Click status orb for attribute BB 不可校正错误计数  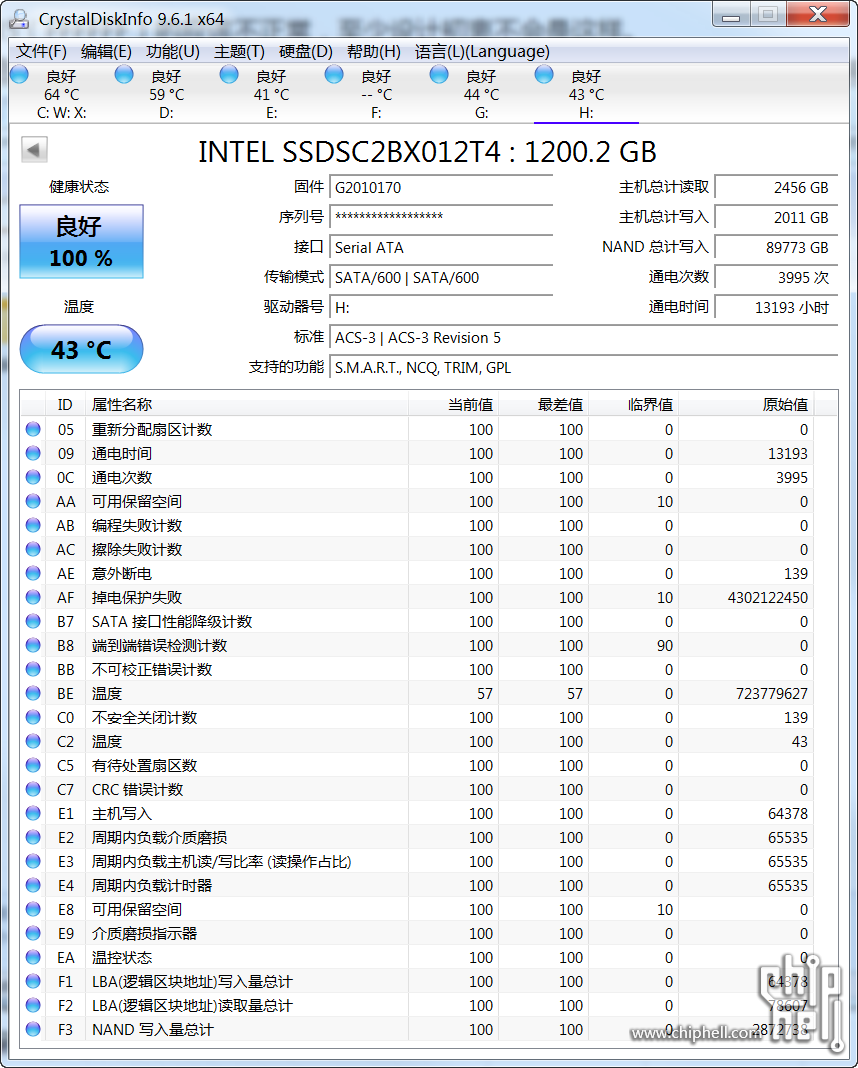click(33, 669)
